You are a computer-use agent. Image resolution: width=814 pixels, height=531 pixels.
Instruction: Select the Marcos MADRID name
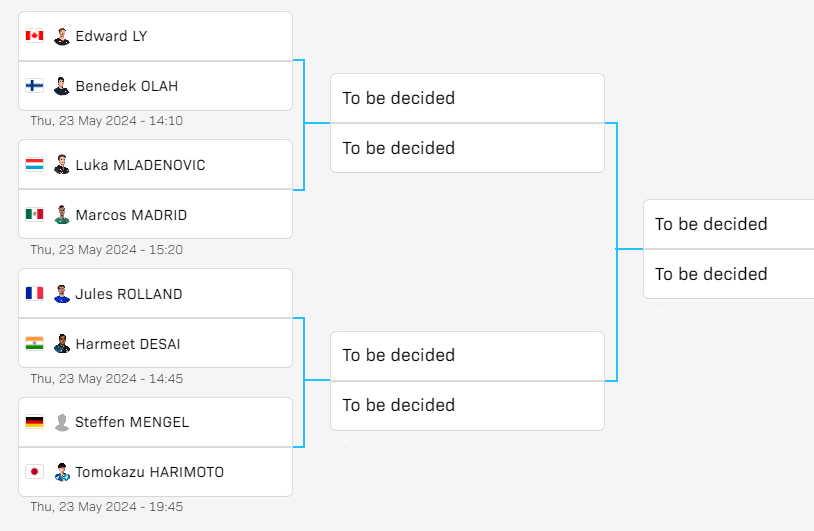(x=131, y=215)
